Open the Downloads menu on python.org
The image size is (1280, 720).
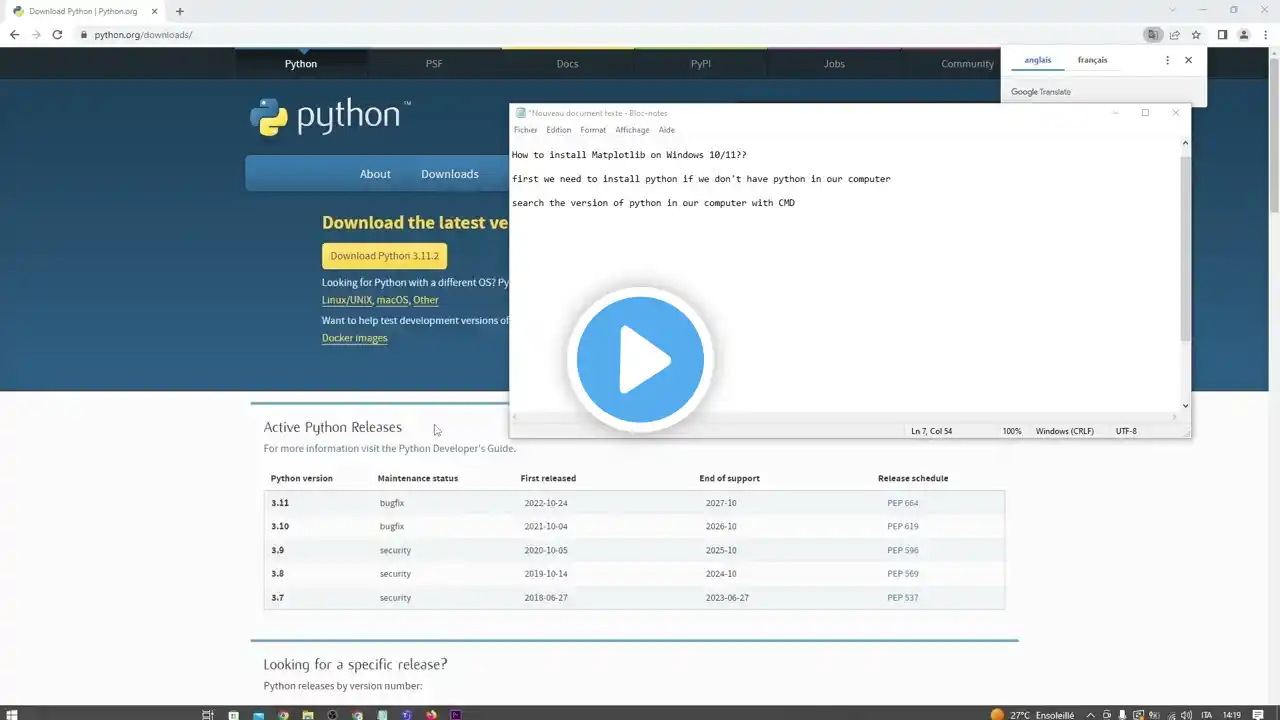click(450, 174)
